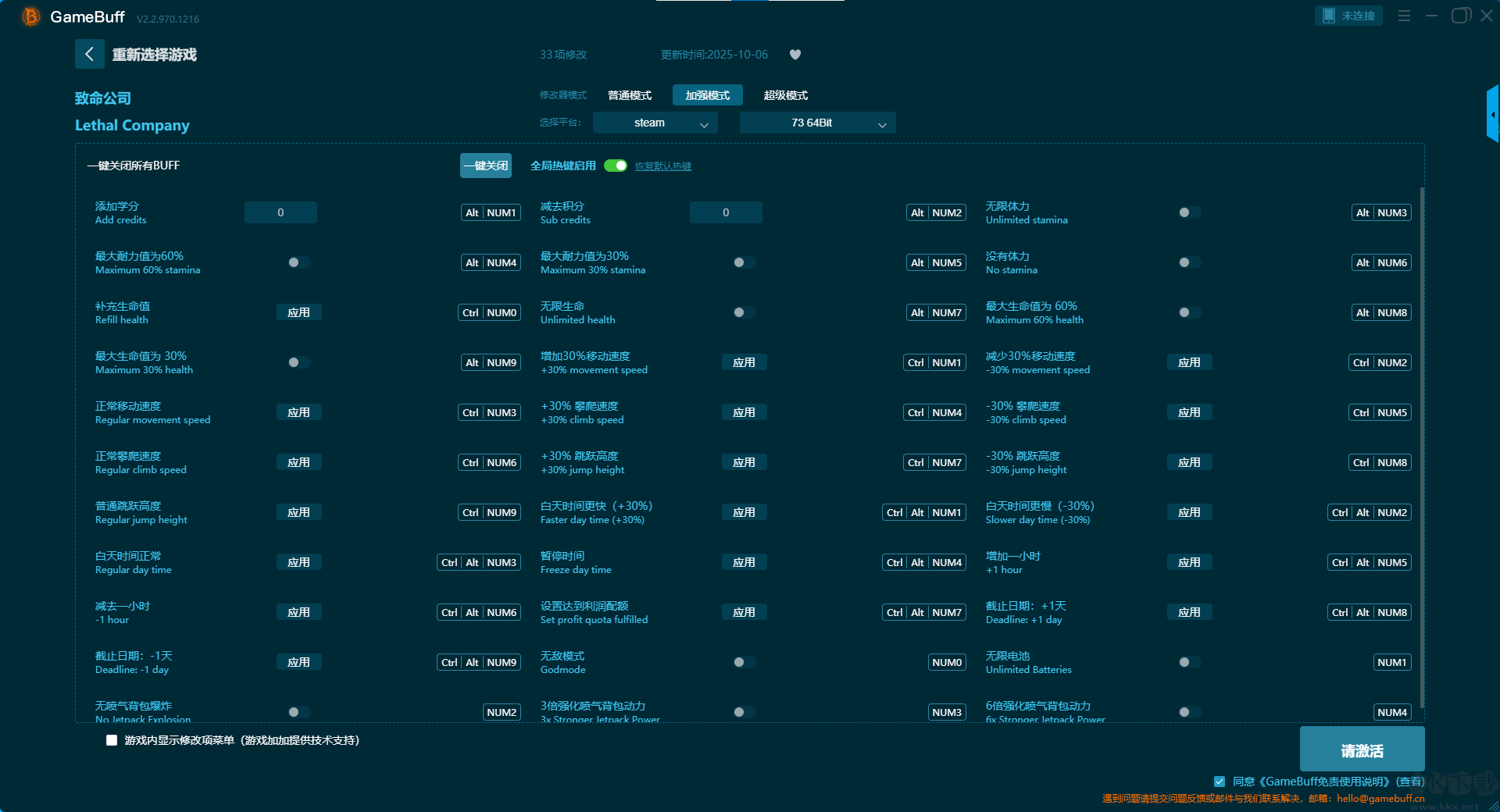Turn on Maximum 30% stamina
This screenshot has width=1500, height=812.
[x=745, y=262]
